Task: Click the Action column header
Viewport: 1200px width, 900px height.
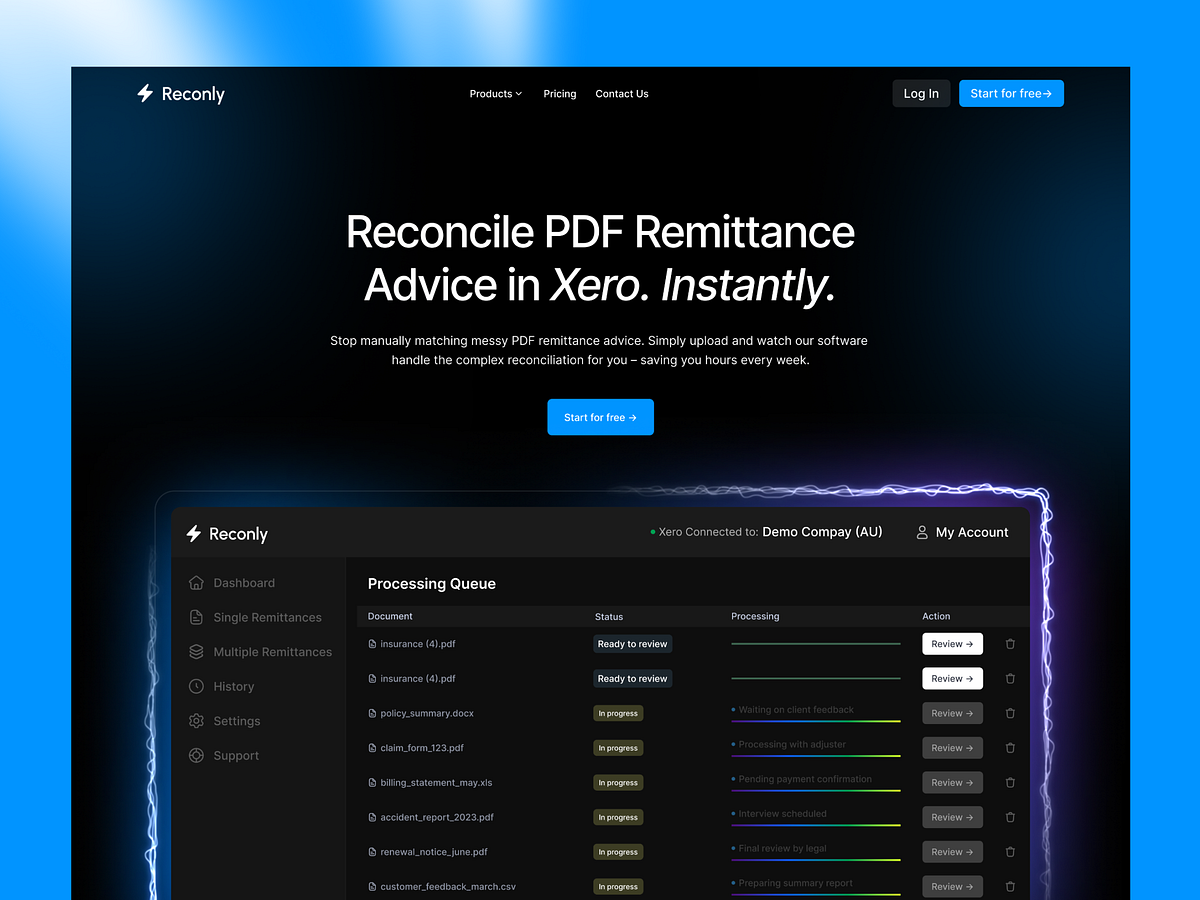Action: (x=936, y=616)
